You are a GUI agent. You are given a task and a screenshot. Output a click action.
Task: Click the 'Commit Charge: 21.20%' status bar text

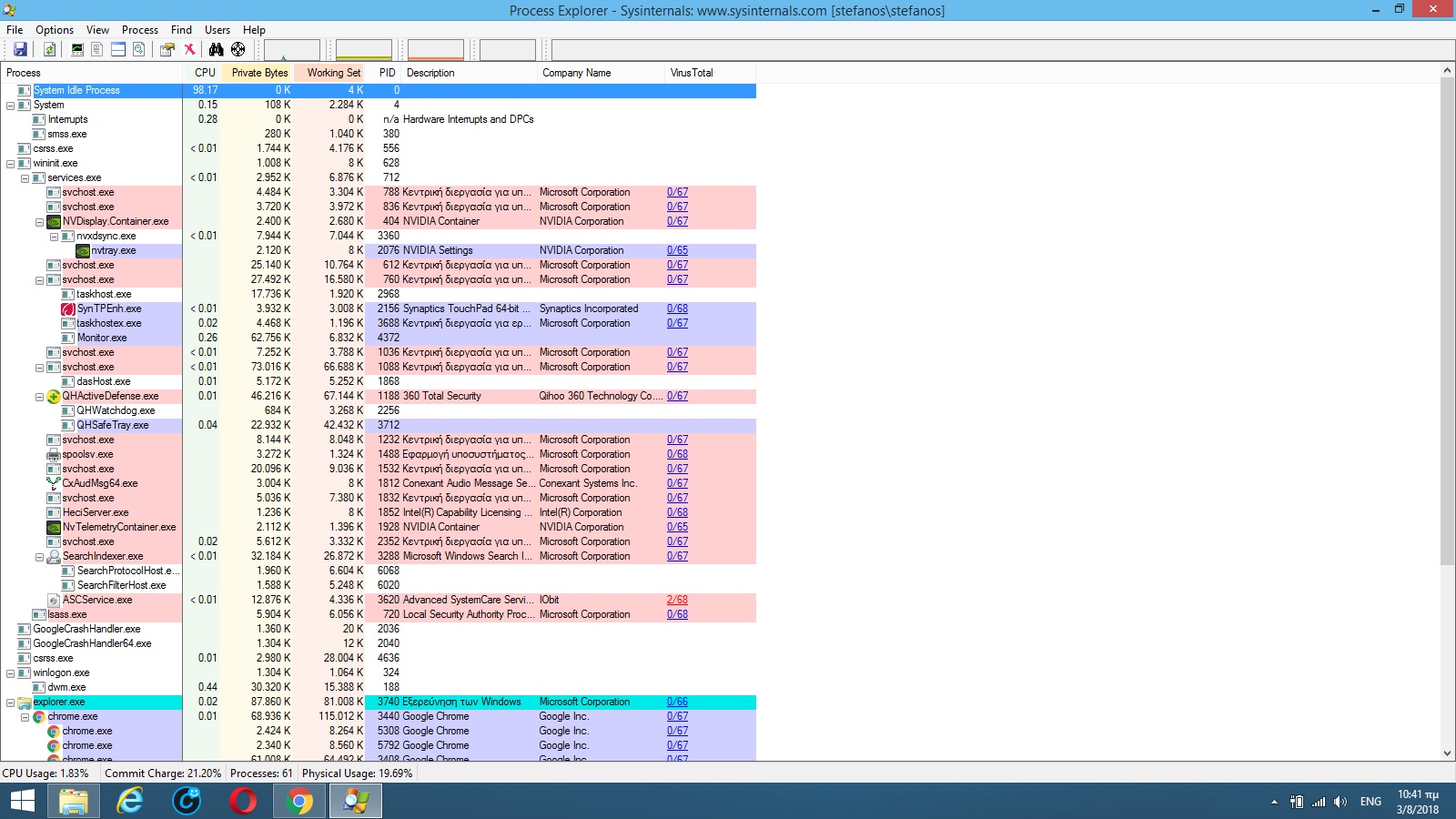click(163, 773)
